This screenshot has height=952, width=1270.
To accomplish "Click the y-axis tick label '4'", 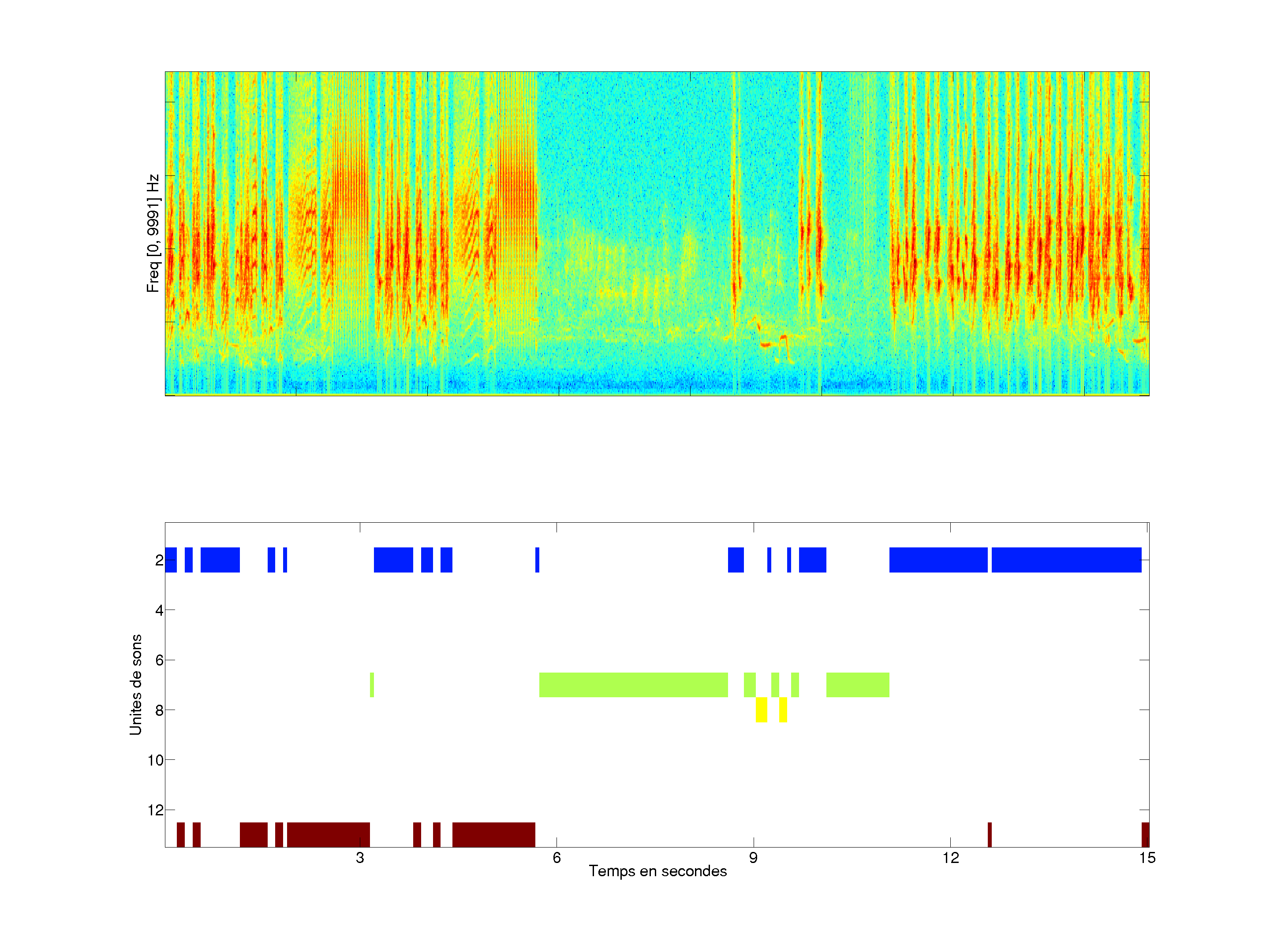I will coord(159,610).
